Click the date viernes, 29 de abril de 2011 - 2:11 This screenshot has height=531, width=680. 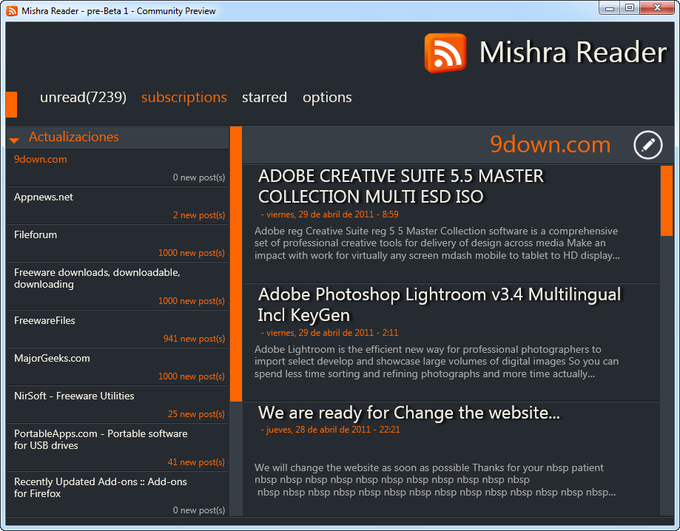(330, 333)
